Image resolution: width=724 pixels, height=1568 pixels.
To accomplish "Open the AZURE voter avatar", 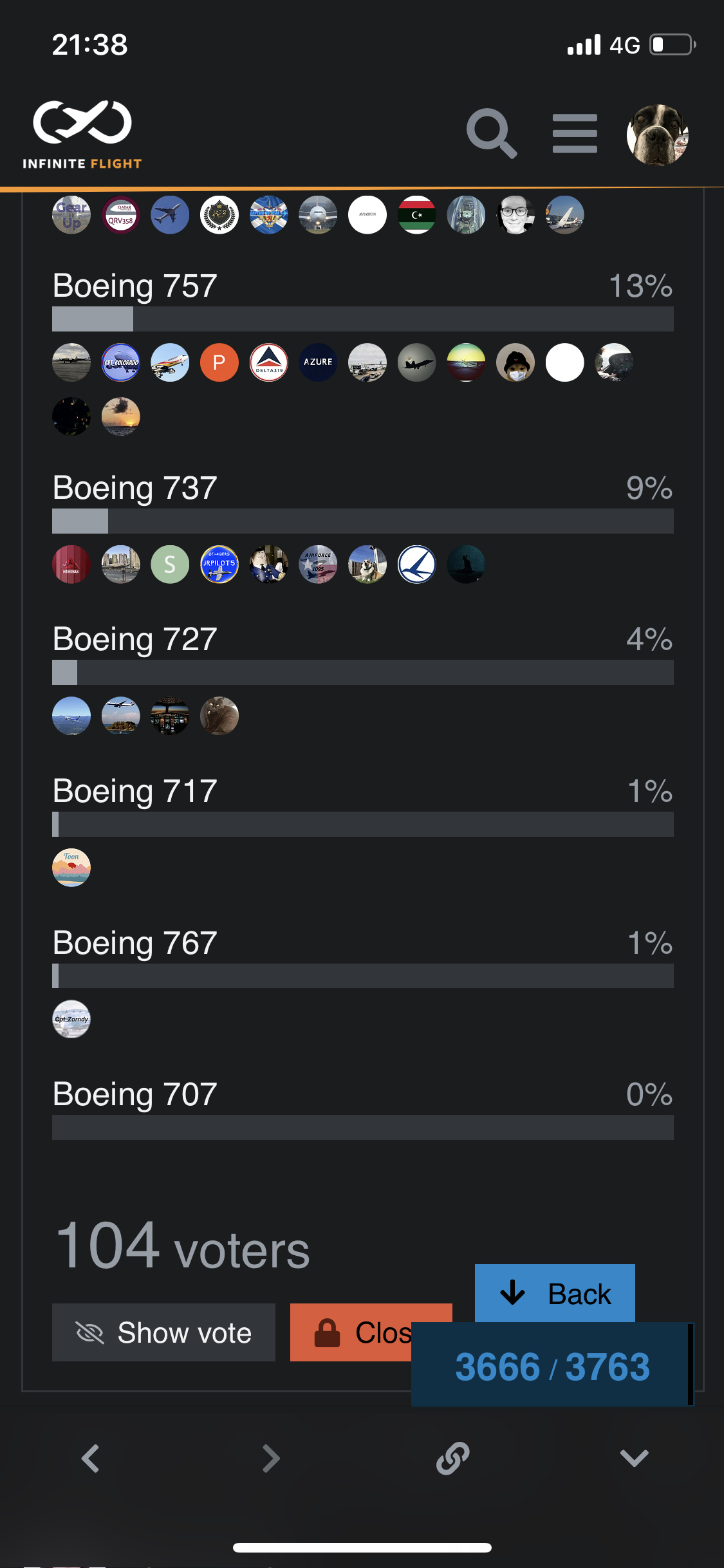I will pos(318,362).
